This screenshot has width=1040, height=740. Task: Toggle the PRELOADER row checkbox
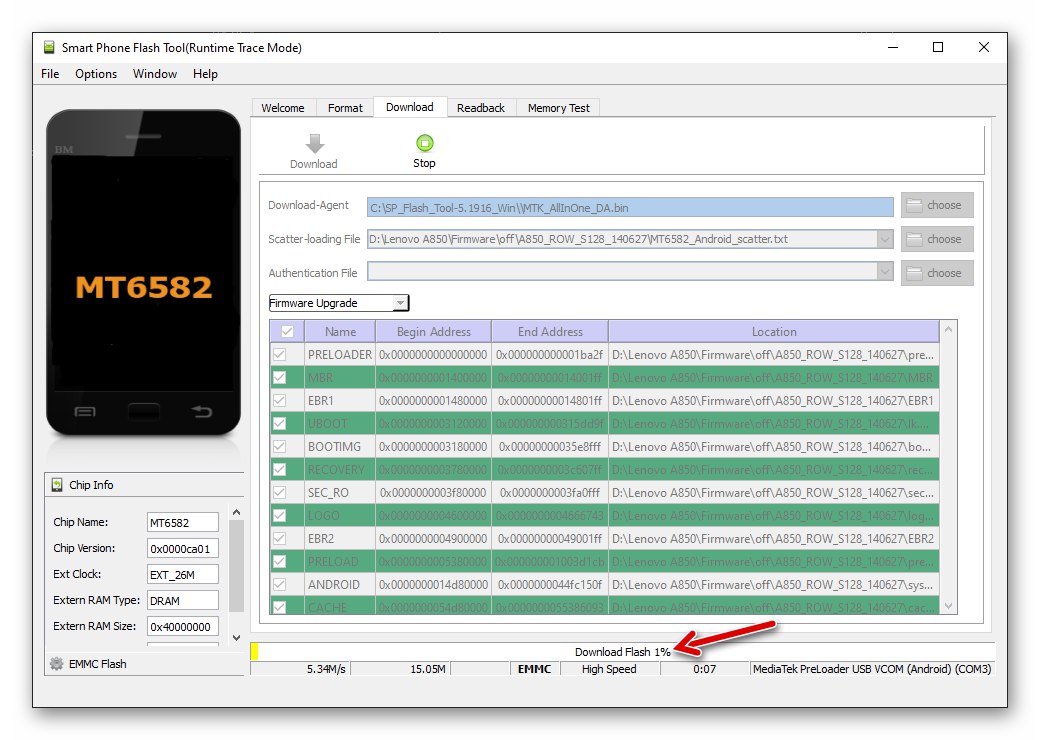coord(279,354)
